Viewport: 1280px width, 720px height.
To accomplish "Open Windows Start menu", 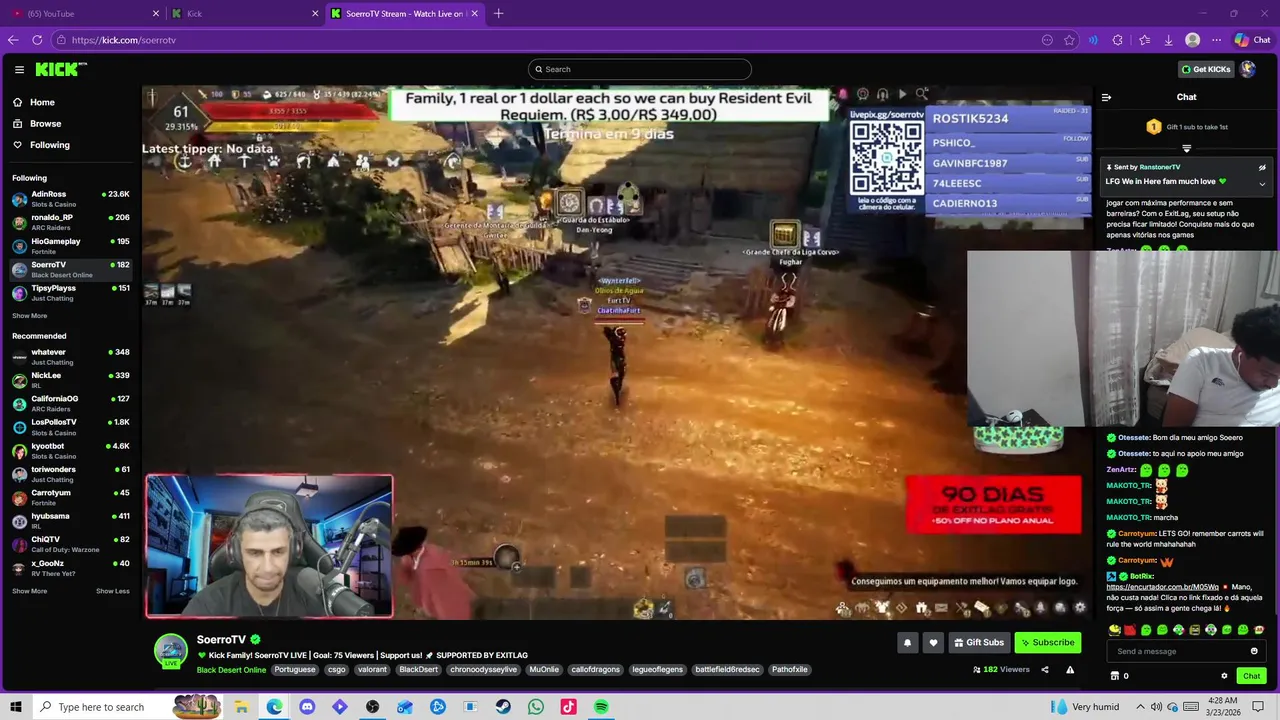I will click(x=16, y=707).
